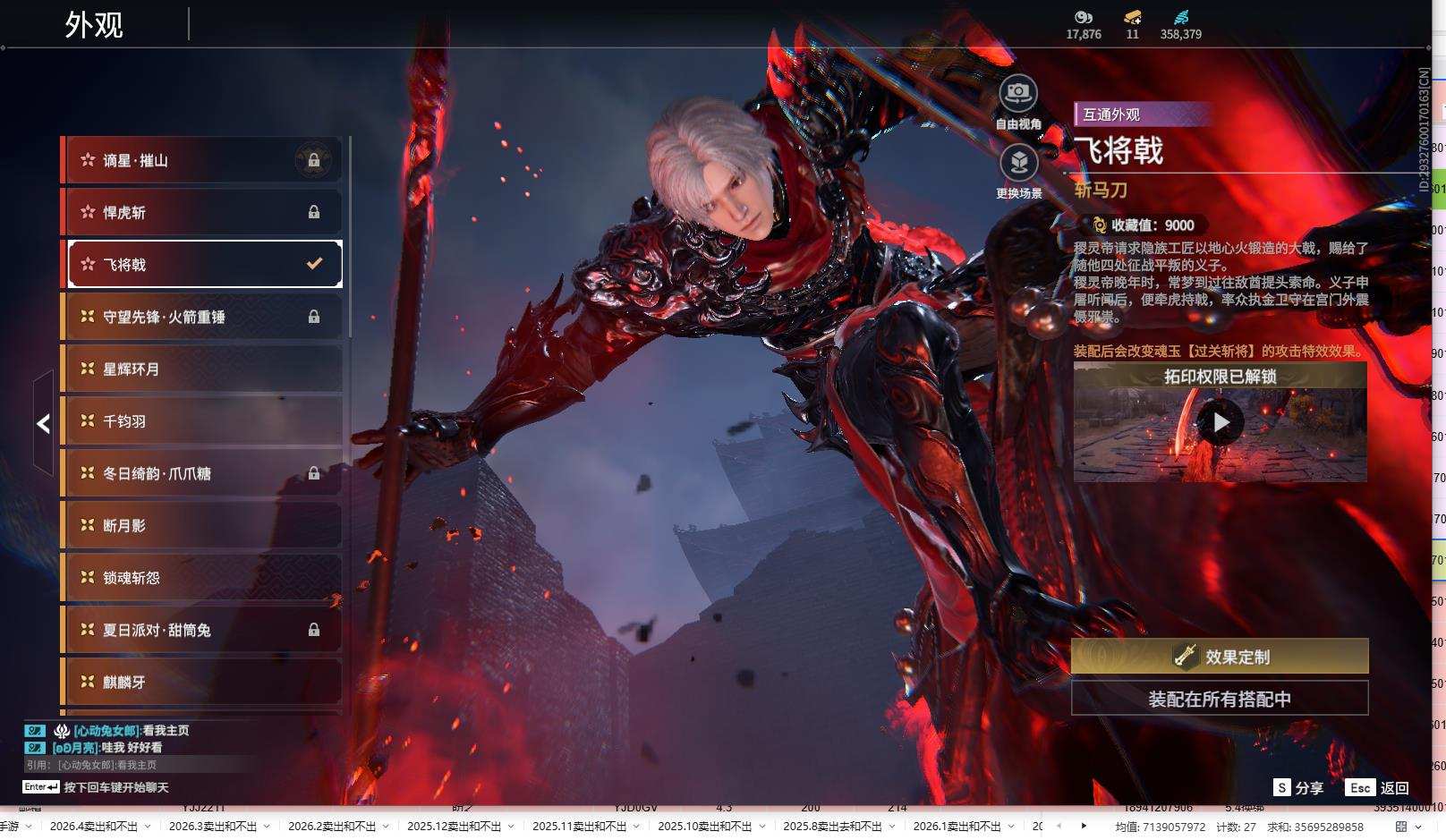The image size is (1446, 840).
Task: Select the 悍虎斩 skin entry
Action: tap(201, 212)
